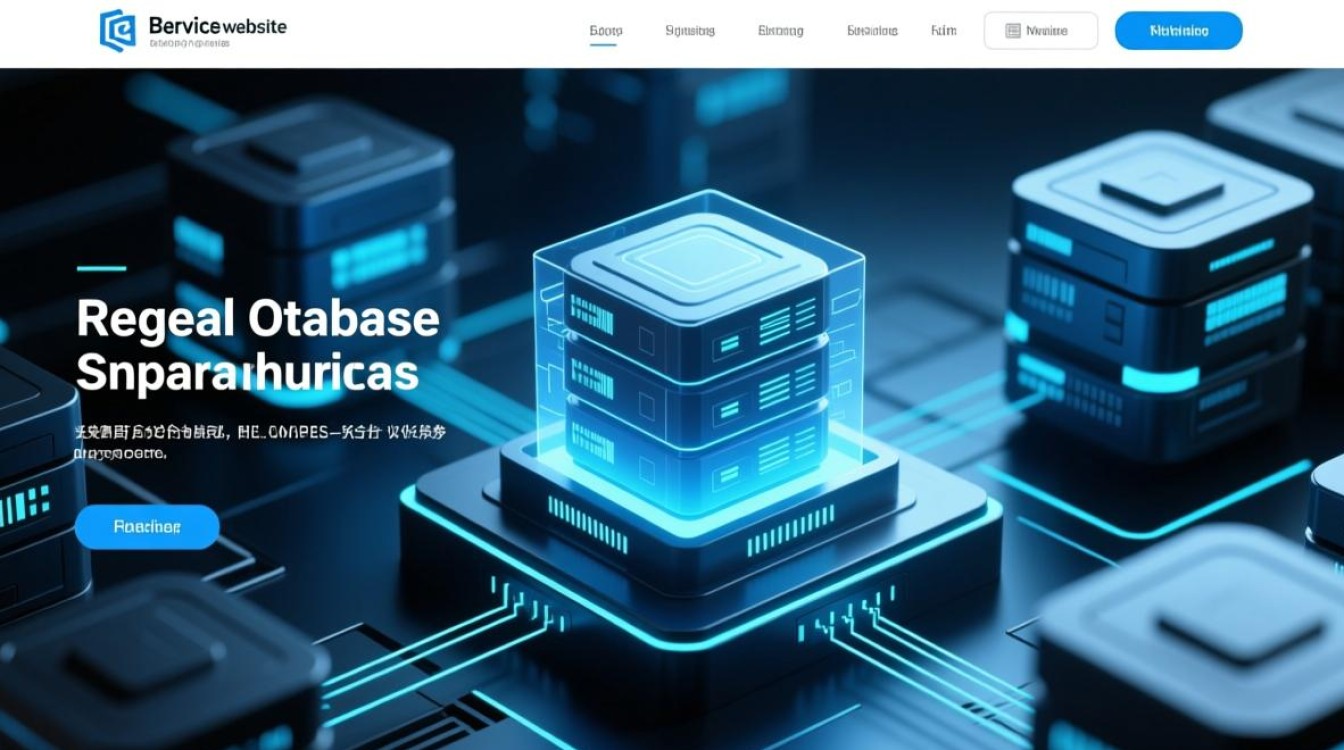Image resolution: width=1344 pixels, height=750 pixels.
Task: Click the short cyan accent line above headline
Action: pos(101,268)
